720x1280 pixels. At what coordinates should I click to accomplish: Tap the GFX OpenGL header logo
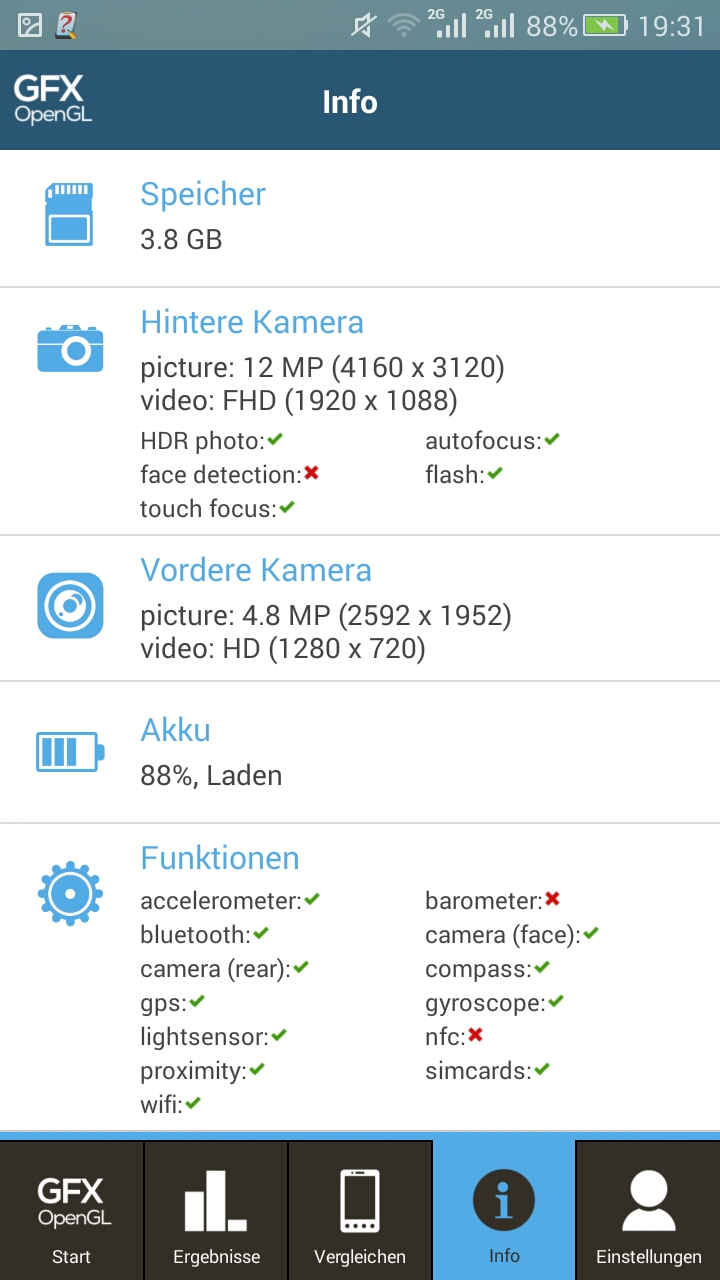[53, 100]
